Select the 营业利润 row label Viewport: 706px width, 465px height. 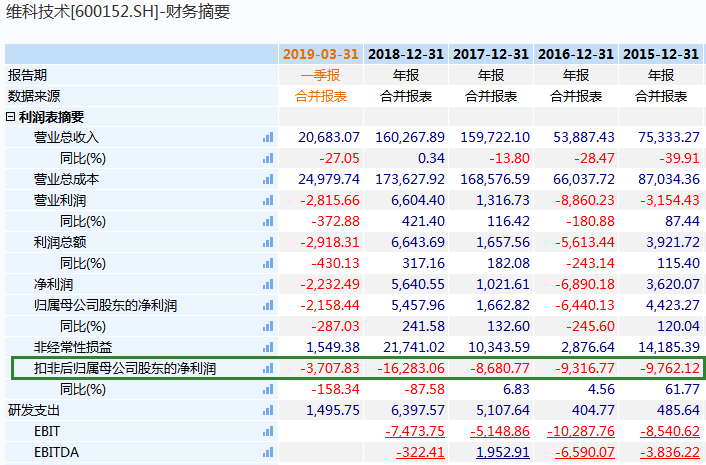point(60,200)
